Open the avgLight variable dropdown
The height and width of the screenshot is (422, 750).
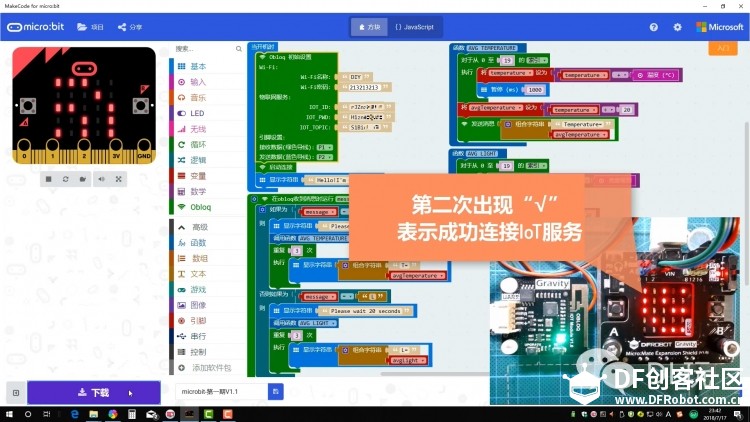tap(408, 360)
